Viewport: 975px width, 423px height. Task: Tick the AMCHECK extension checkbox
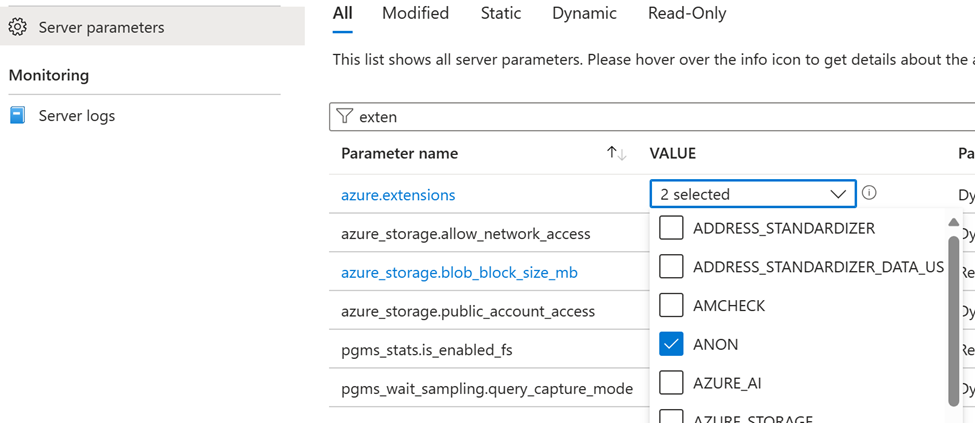[672, 305]
